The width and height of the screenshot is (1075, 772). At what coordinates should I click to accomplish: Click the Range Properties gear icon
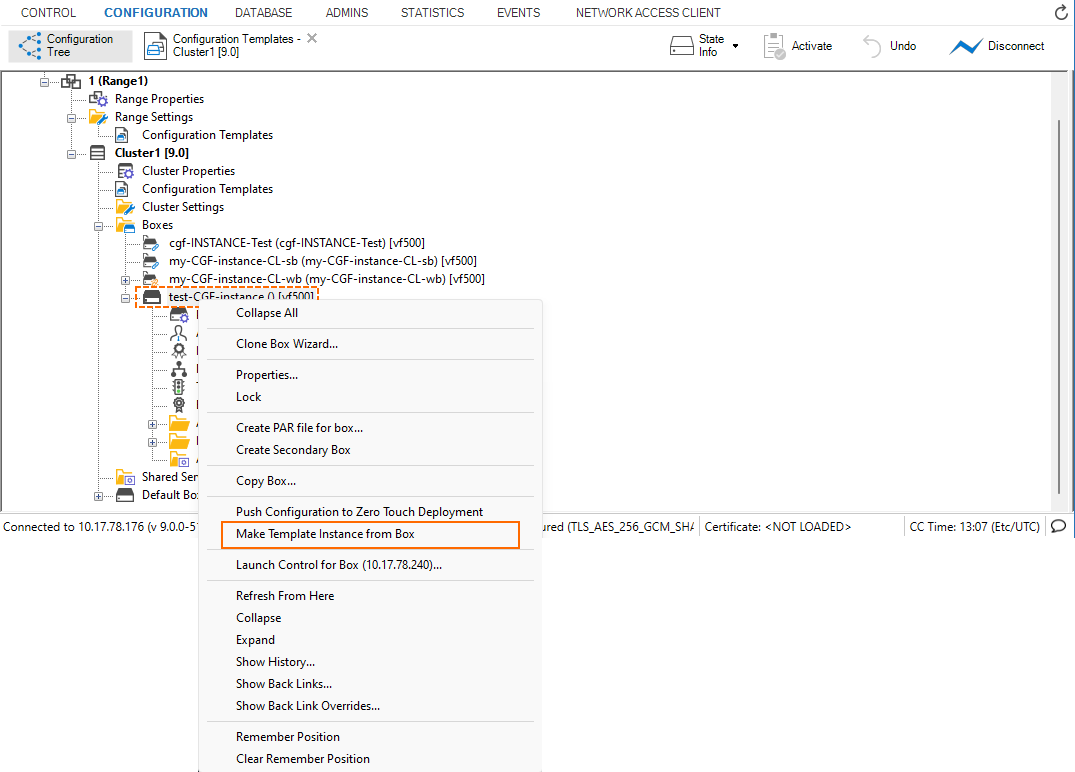pyautogui.click(x=98, y=99)
